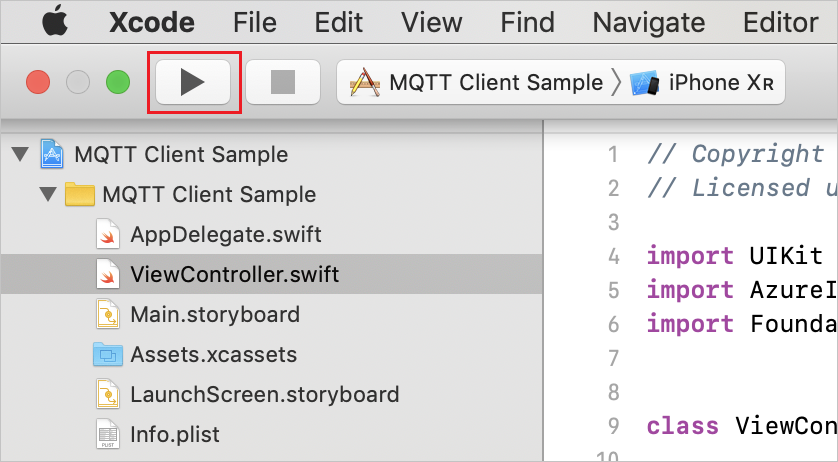This screenshot has width=838, height=462.
Task: Open the File menu
Action: pyautogui.click(x=254, y=21)
